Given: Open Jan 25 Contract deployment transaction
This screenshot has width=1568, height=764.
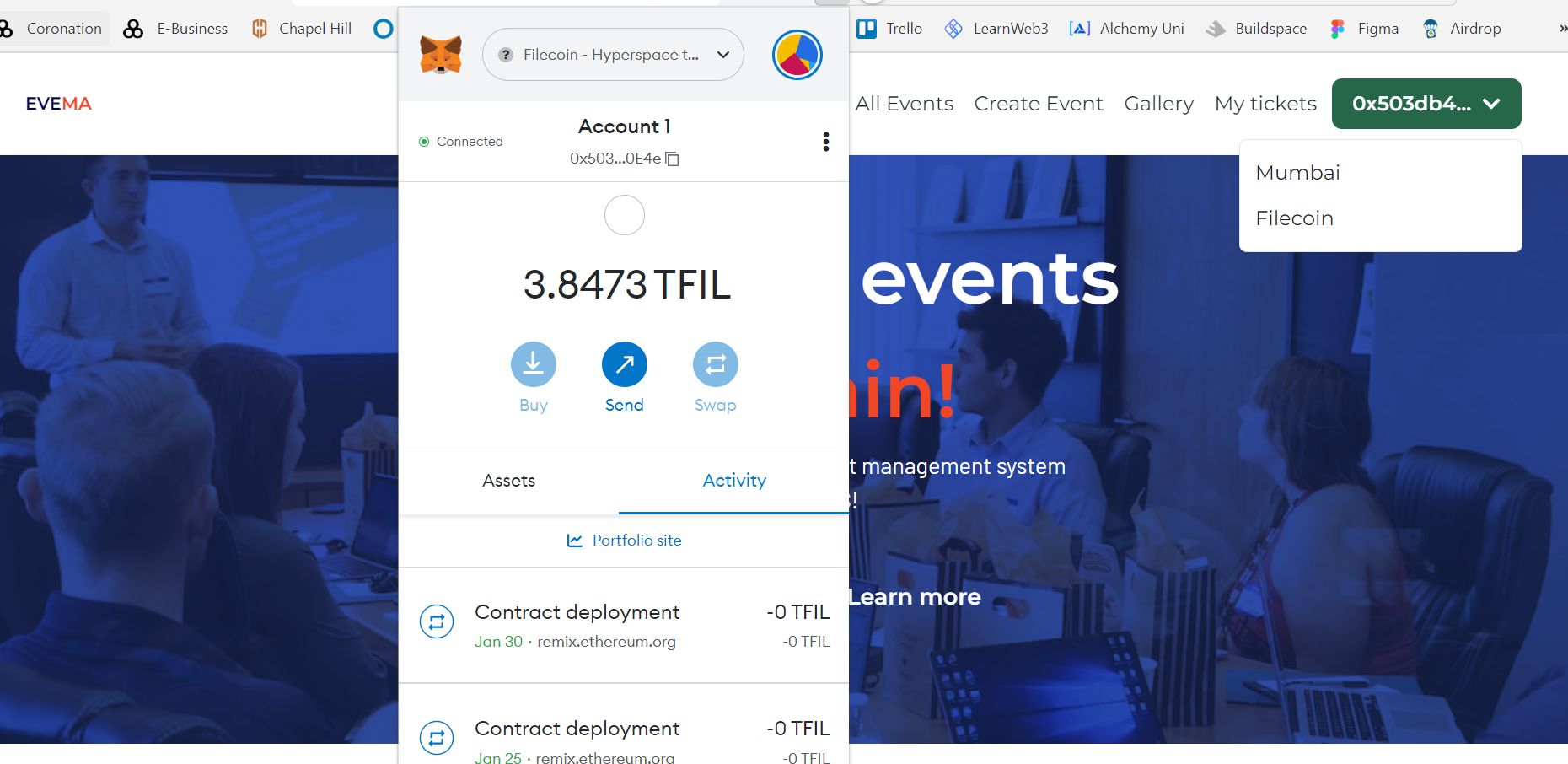Looking at the screenshot, I should click(x=624, y=725).
